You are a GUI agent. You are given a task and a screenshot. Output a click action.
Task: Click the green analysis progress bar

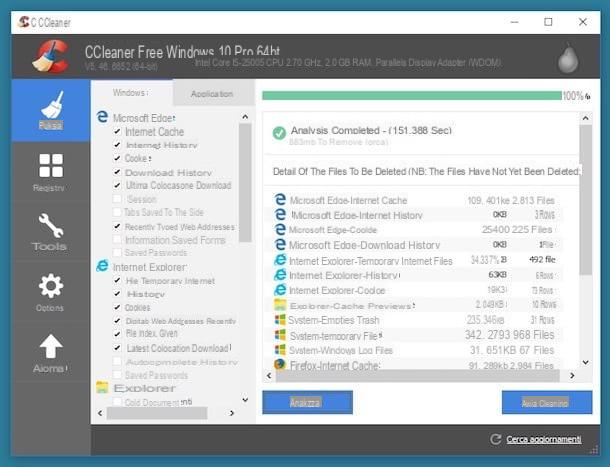tap(412, 95)
